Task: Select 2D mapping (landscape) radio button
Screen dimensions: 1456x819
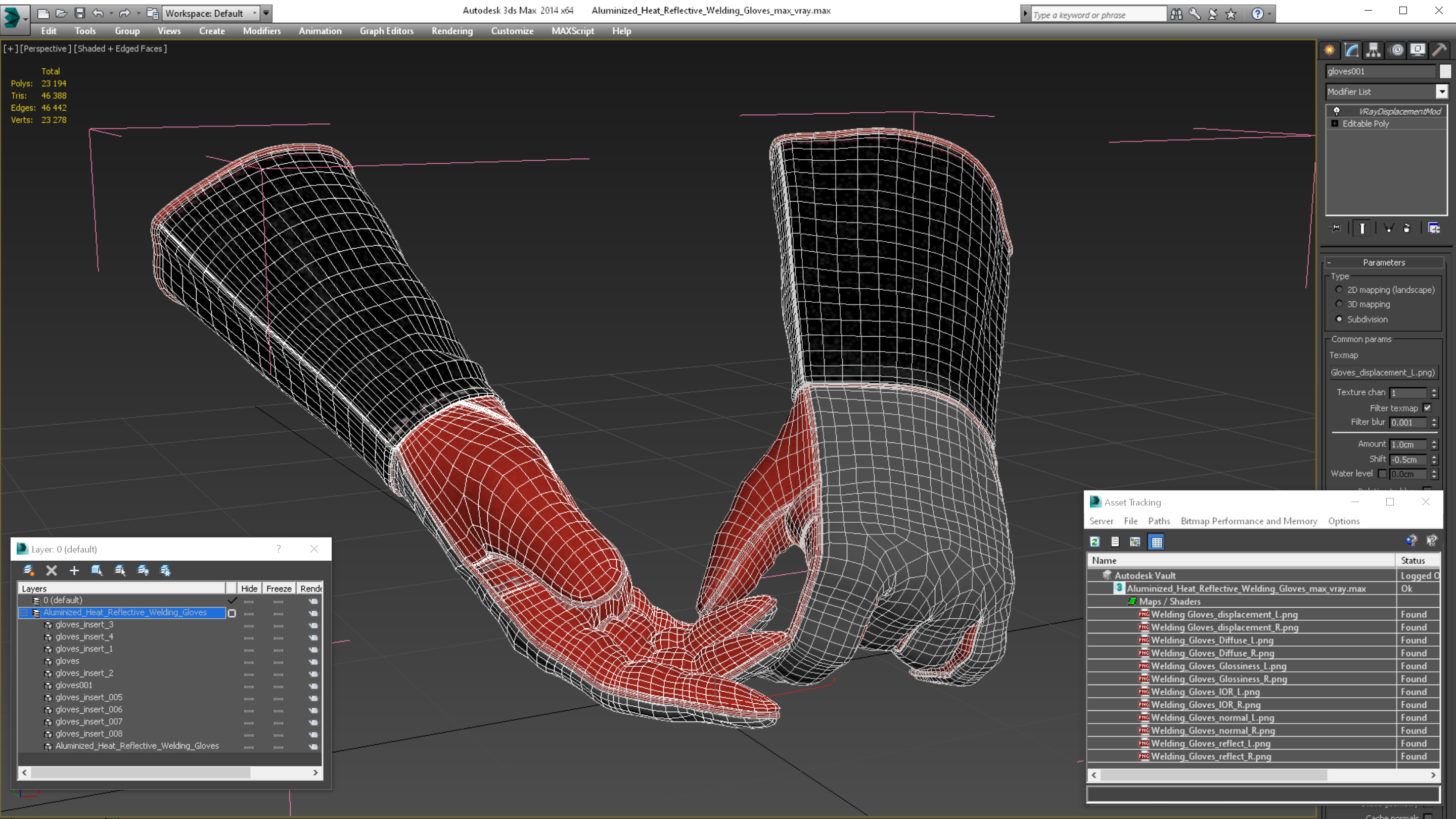Action: pos(1338,289)
